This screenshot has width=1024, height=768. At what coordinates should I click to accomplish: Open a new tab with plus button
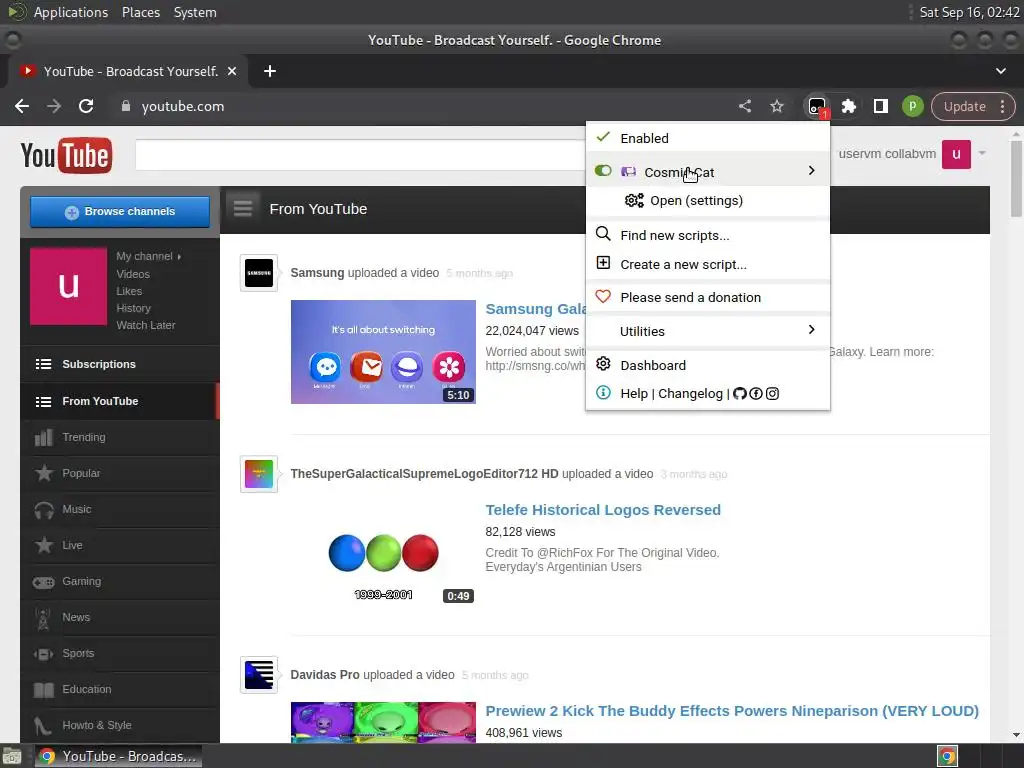tap(270, 71)
